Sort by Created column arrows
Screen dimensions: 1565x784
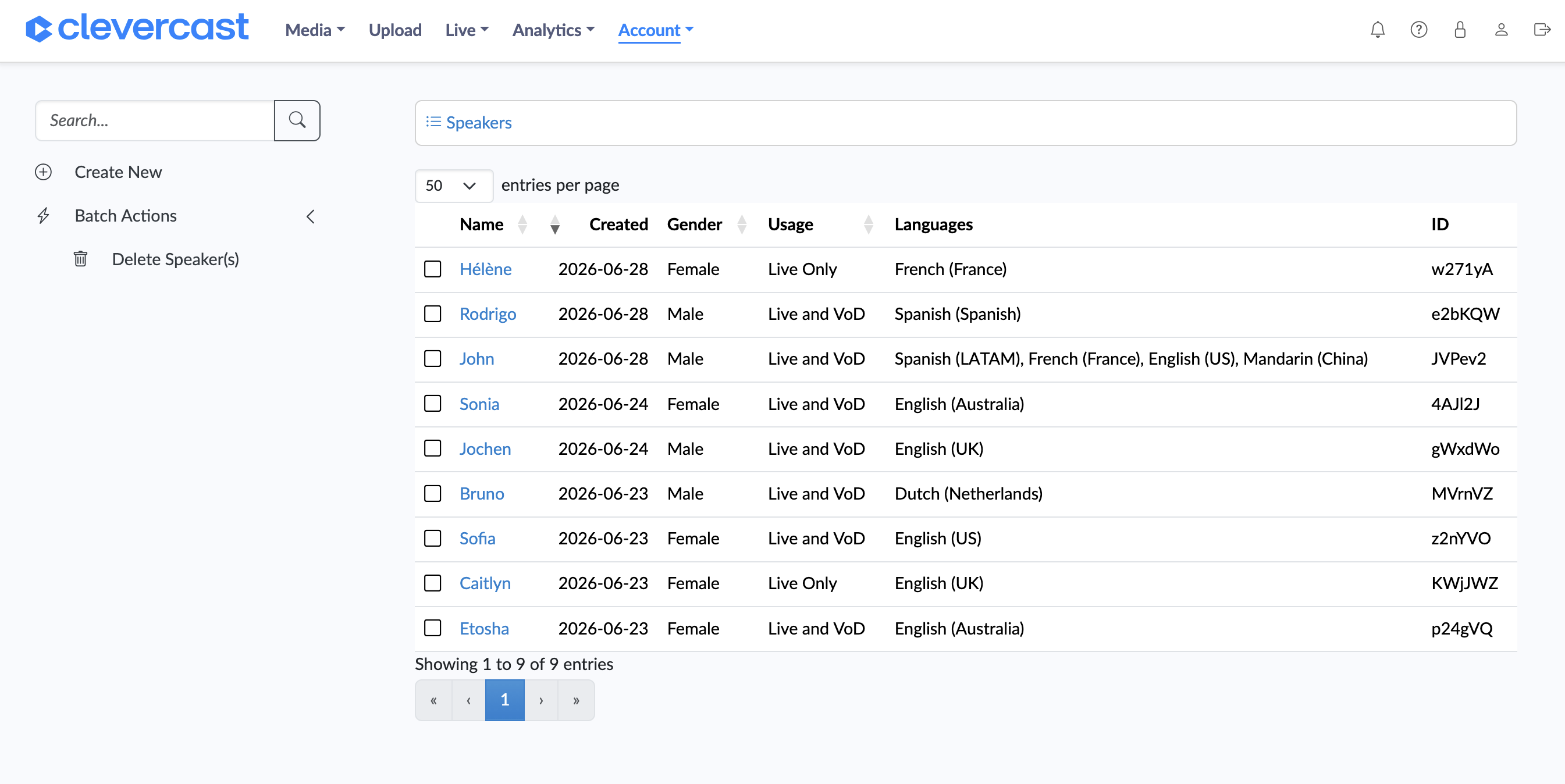coord(554,224)
